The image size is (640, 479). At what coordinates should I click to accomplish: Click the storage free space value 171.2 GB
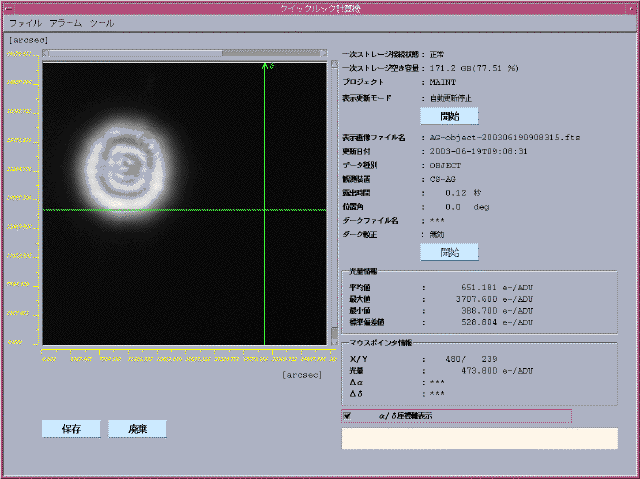click(474, 68)
